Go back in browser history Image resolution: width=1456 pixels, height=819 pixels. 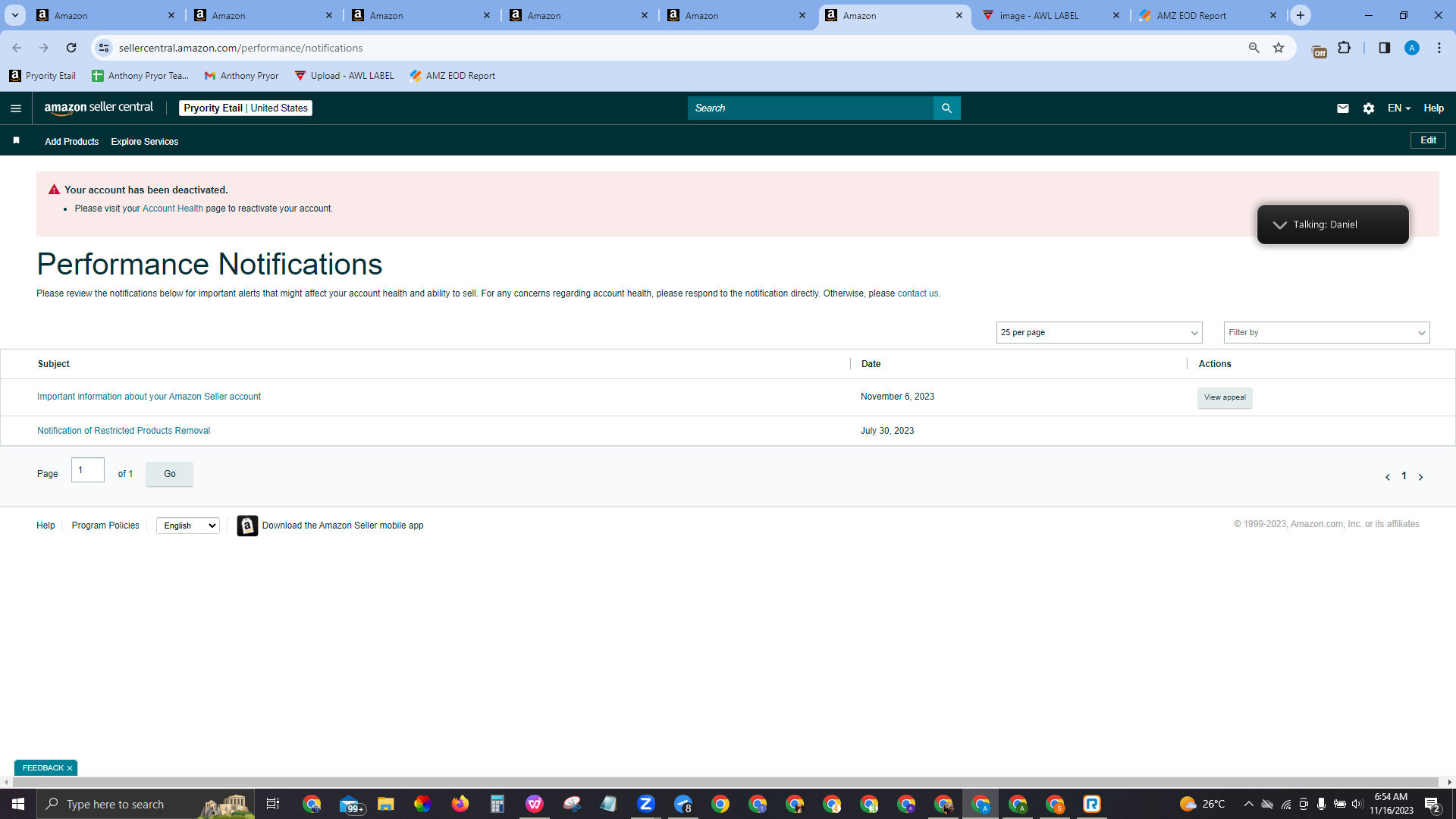17,48
